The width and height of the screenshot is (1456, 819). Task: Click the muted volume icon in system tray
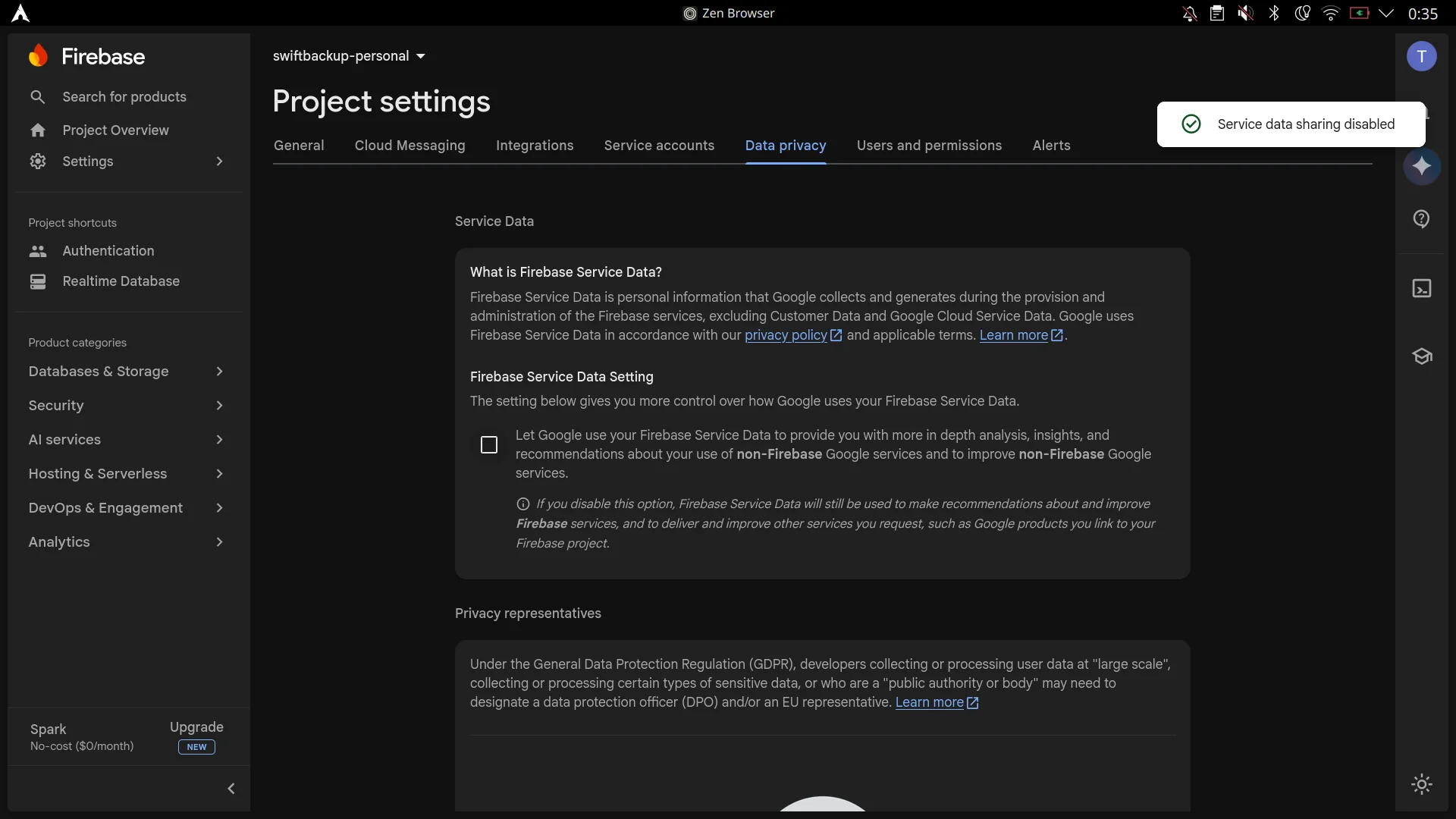pos(1245,14)
